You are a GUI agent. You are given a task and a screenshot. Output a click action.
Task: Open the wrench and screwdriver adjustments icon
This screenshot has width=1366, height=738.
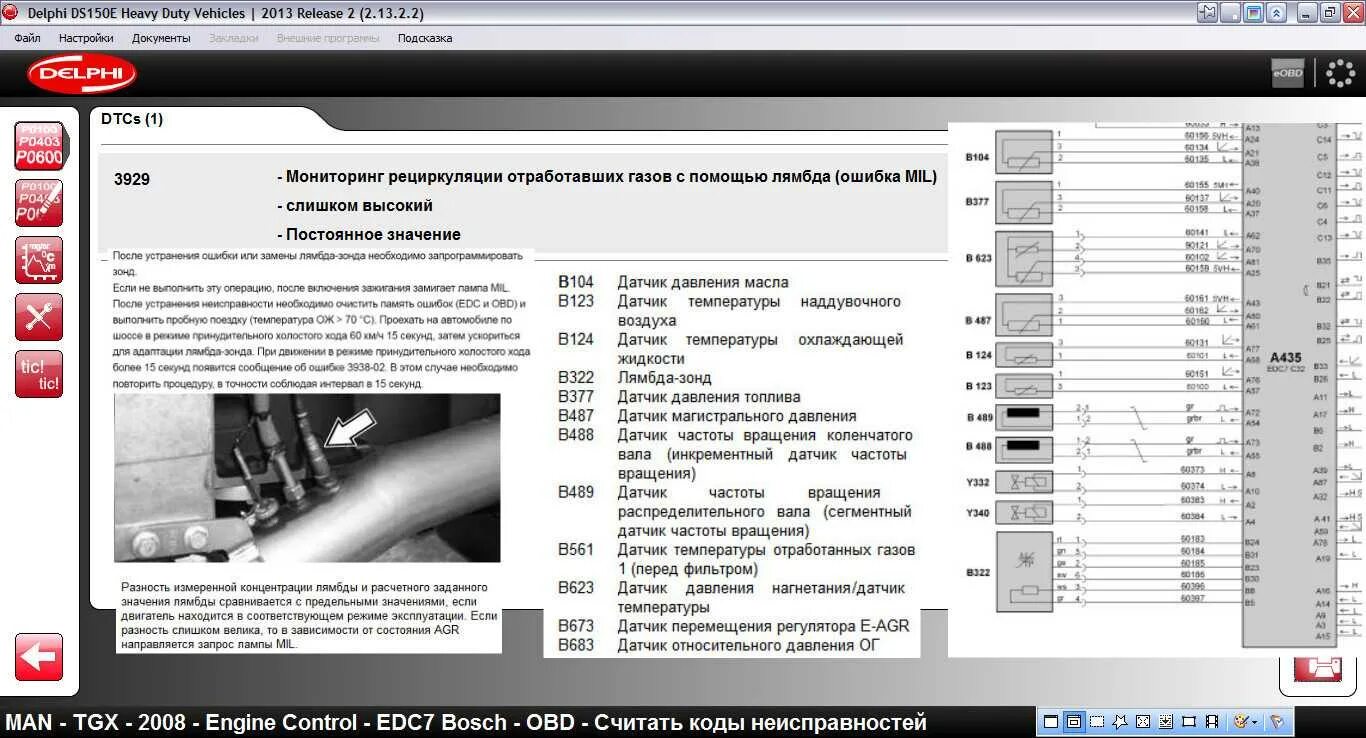[39, 317]
